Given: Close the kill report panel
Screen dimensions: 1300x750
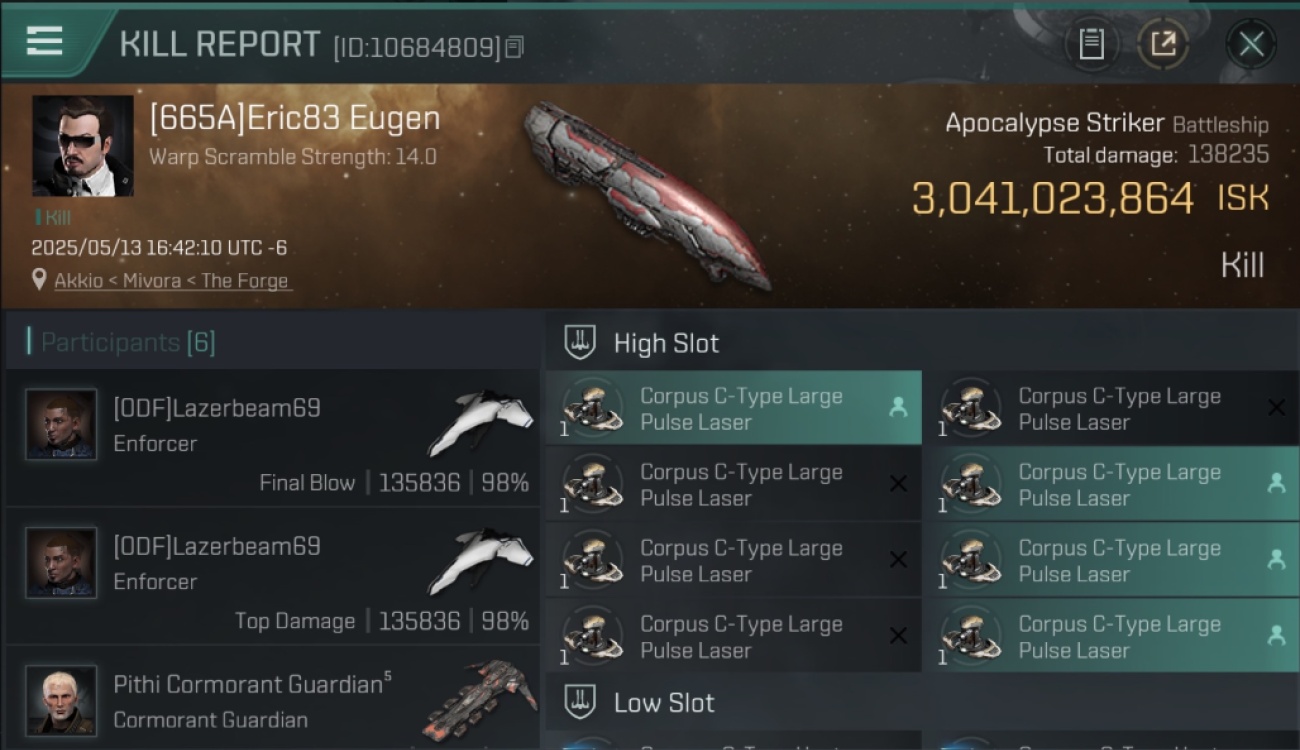Looking at the screenshot, I should (1251, 44).
